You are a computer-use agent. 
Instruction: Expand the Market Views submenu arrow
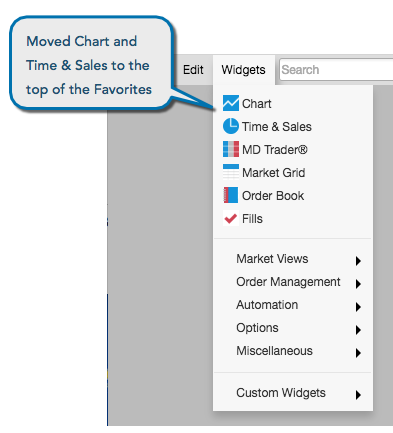pyautogui.click(x=358, y=261)
